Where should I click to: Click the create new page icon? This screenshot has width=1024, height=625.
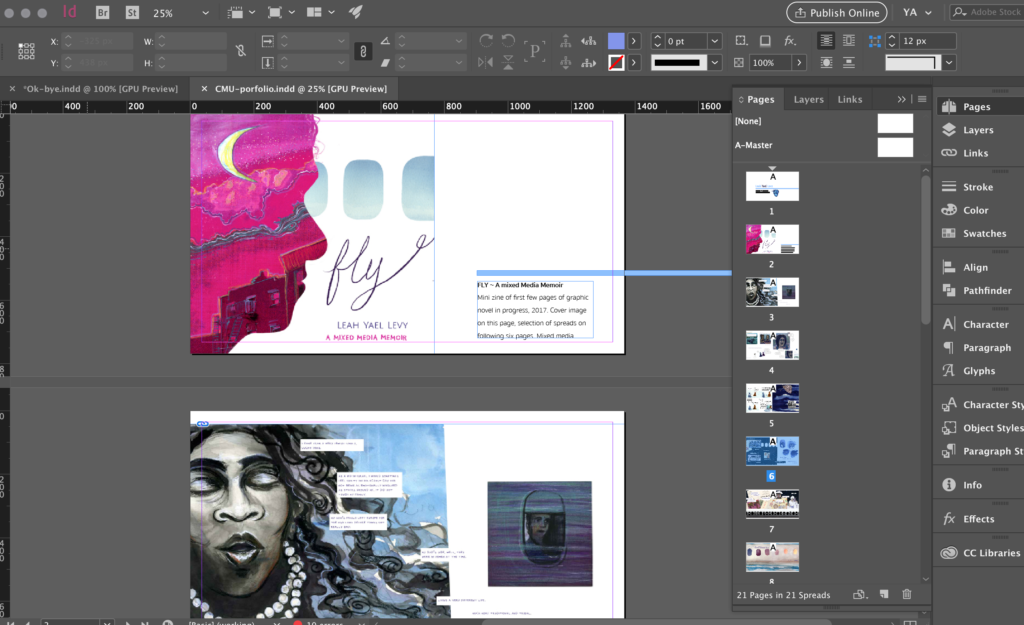coord(884,594)
